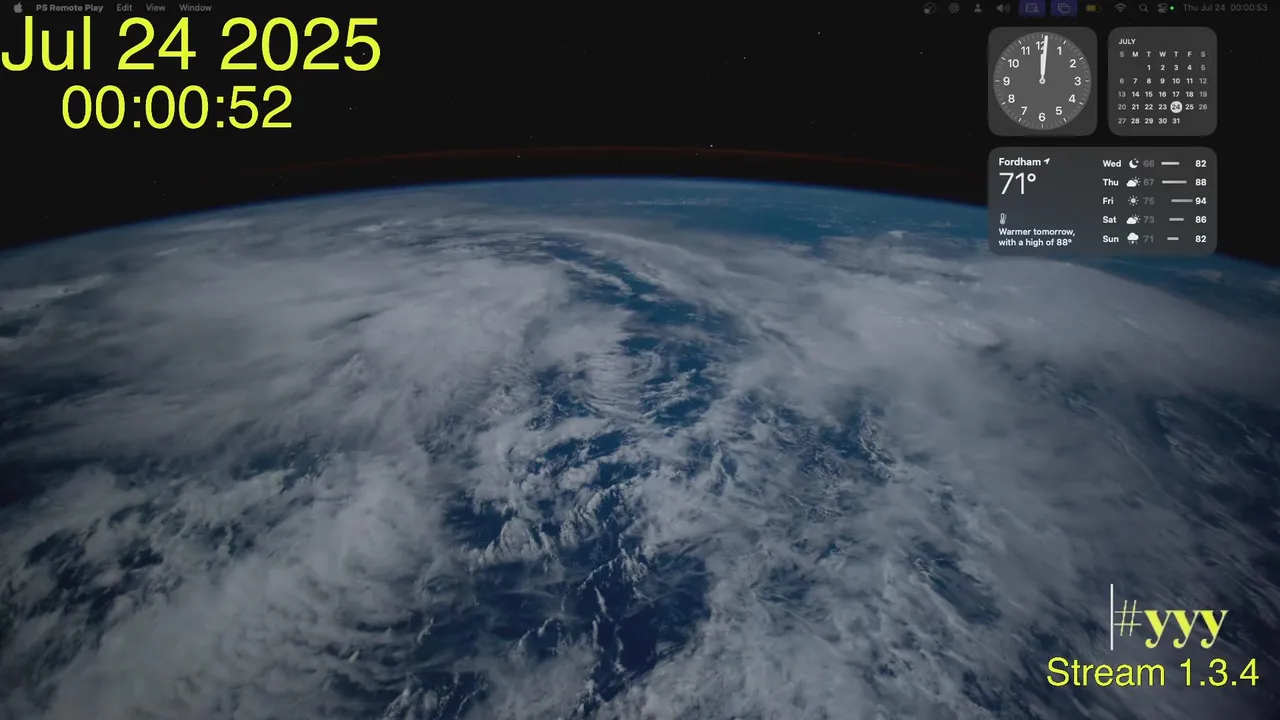This screenshot has width=1280, height=720.
Task: Click the 71° current temperature
Action: point(1018,184)
